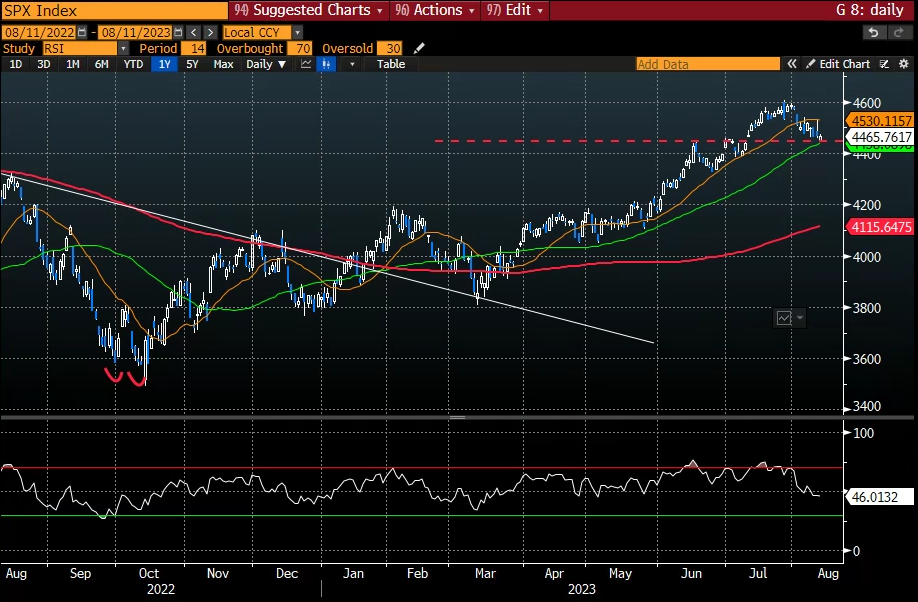Click the 4465.7617 last price label

point(880,137)
